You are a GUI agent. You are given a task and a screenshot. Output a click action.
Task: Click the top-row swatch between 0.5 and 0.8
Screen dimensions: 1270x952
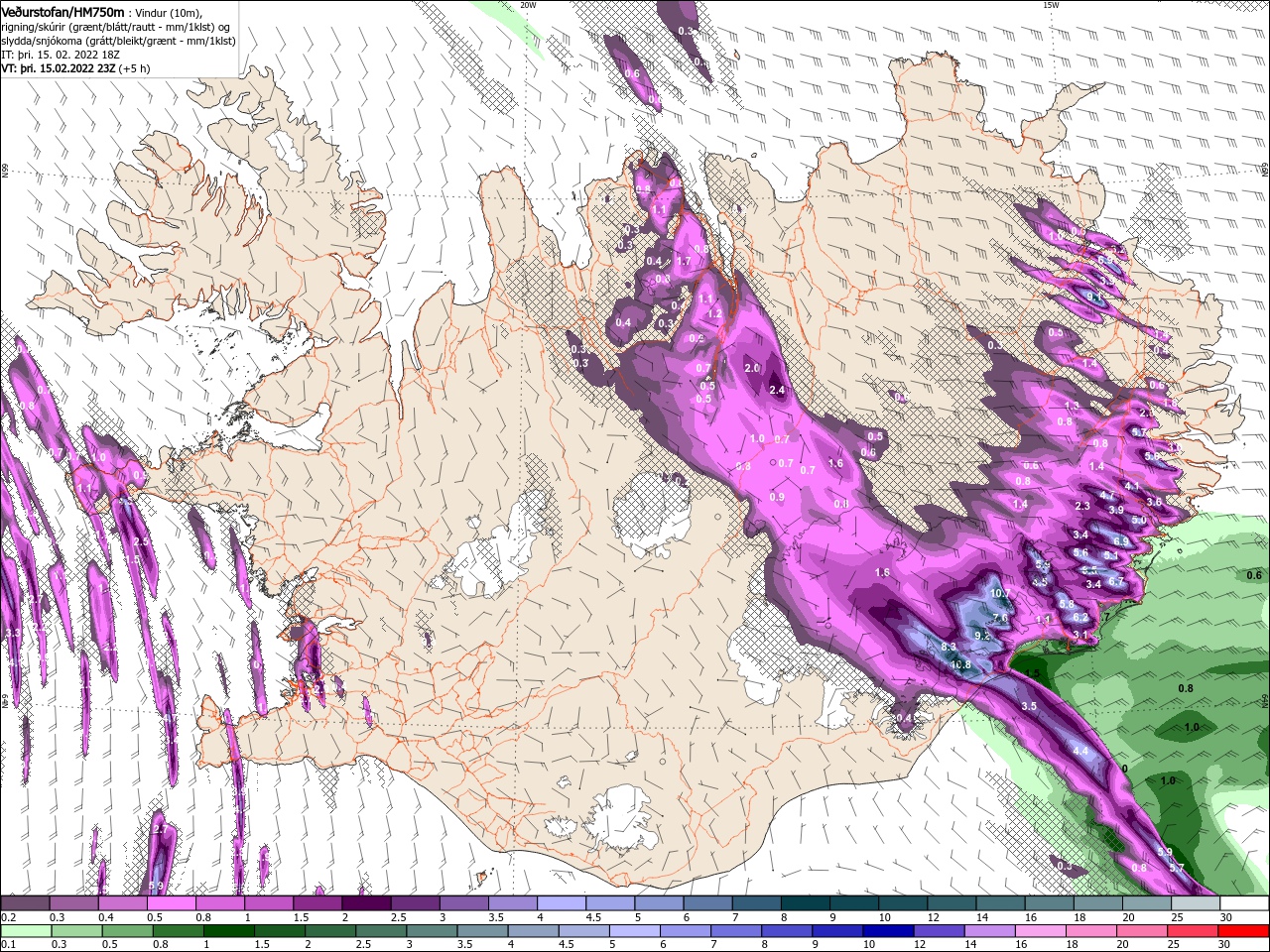[x=171, y=903]
